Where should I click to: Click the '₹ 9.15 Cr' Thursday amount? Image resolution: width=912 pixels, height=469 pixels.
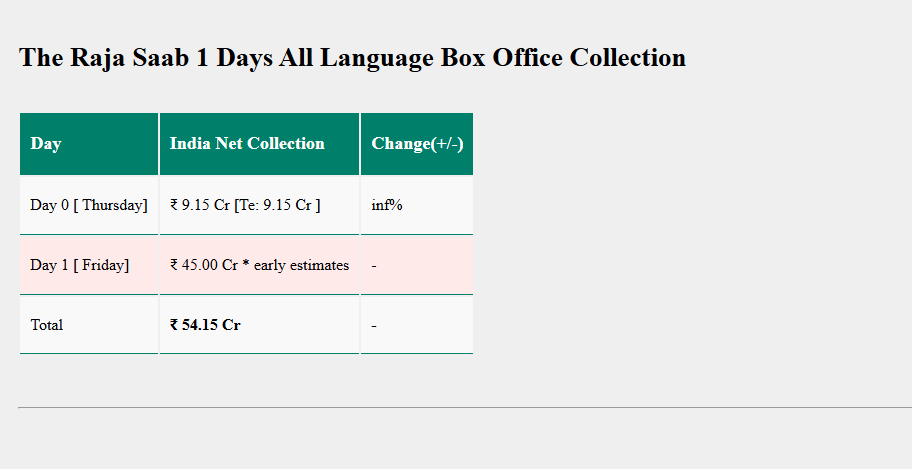click(x=200, y=205)
